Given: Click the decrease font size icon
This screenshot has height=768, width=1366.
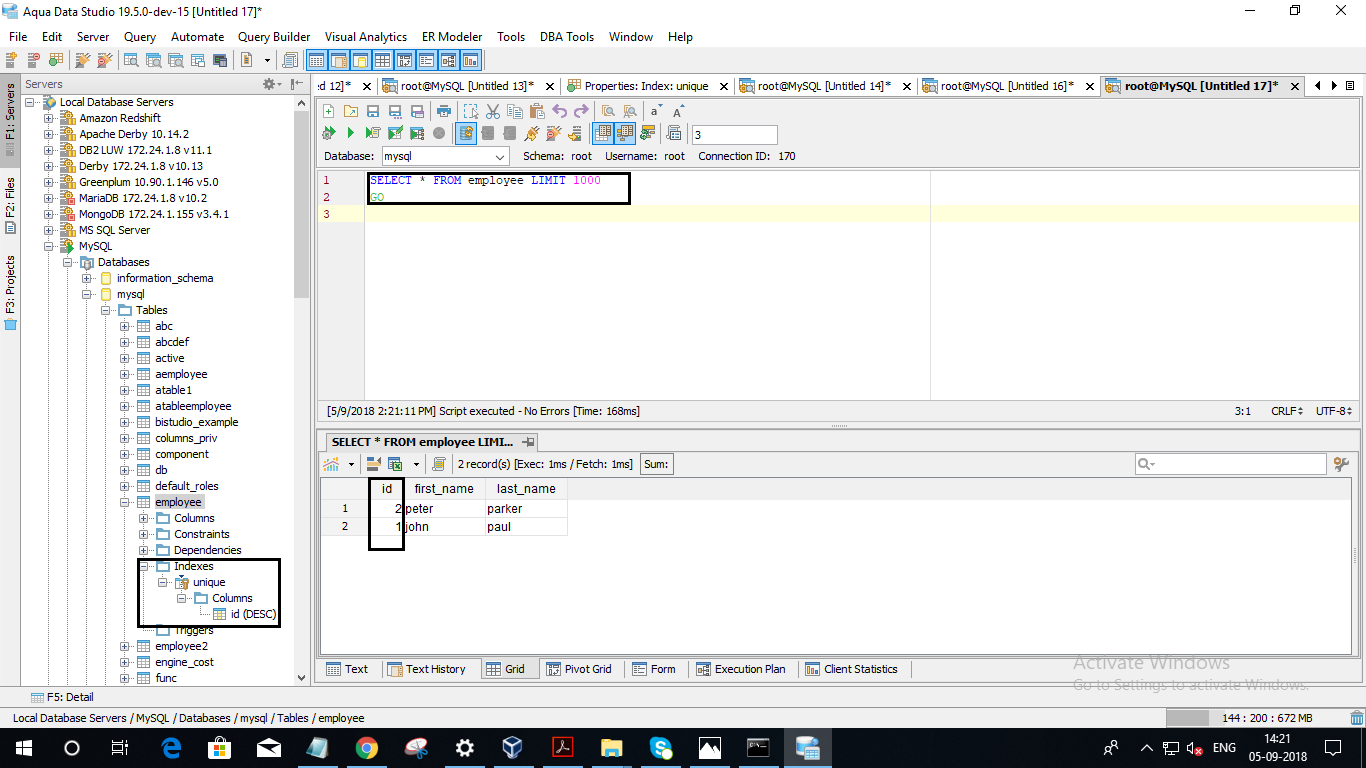Looking at the screenshot, I should pyautogui.click(x=656, y=111).
